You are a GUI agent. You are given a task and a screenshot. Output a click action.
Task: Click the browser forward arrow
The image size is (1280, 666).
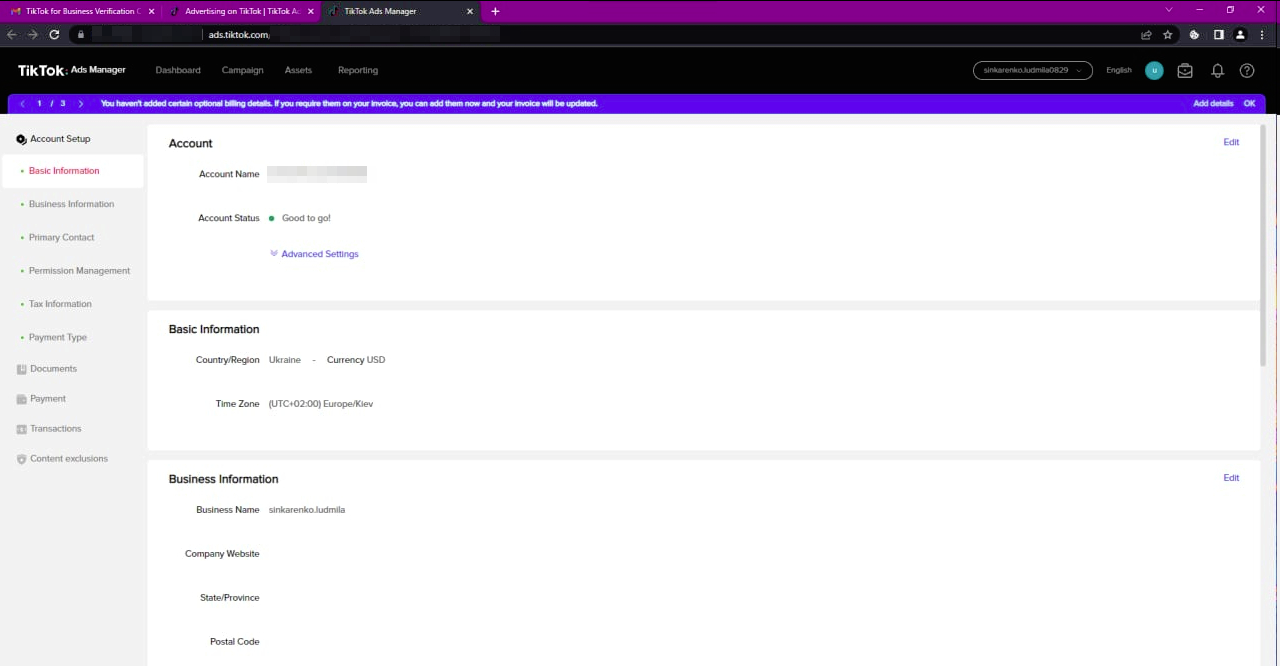coord(33,34)
